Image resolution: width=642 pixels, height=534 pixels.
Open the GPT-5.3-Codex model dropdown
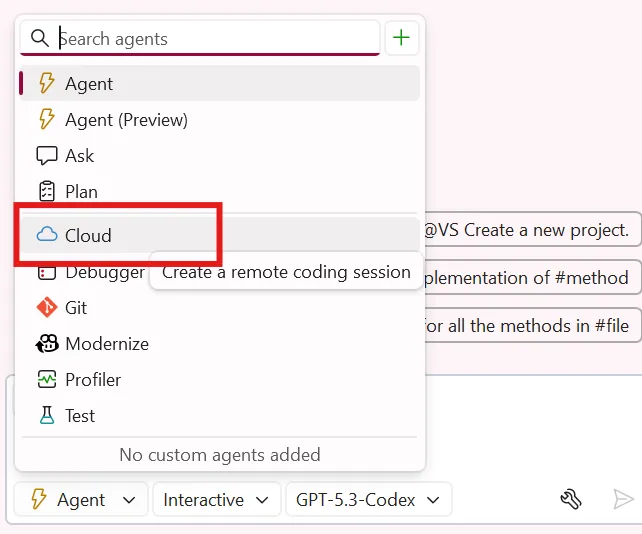click(x=368, y=499)
